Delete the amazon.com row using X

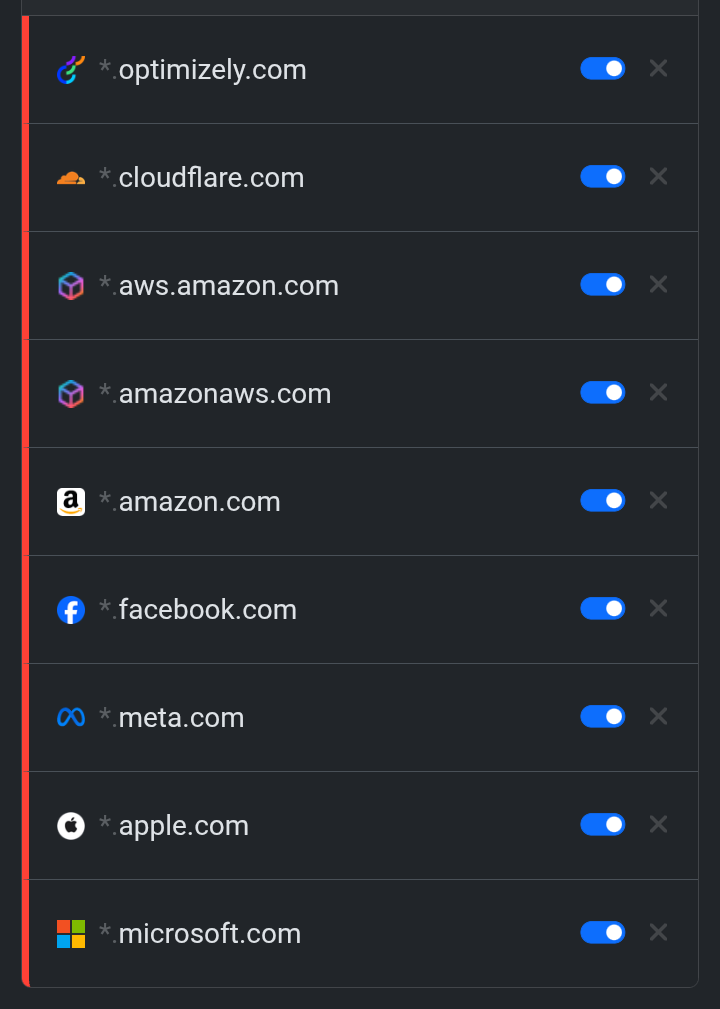point(658,500)
